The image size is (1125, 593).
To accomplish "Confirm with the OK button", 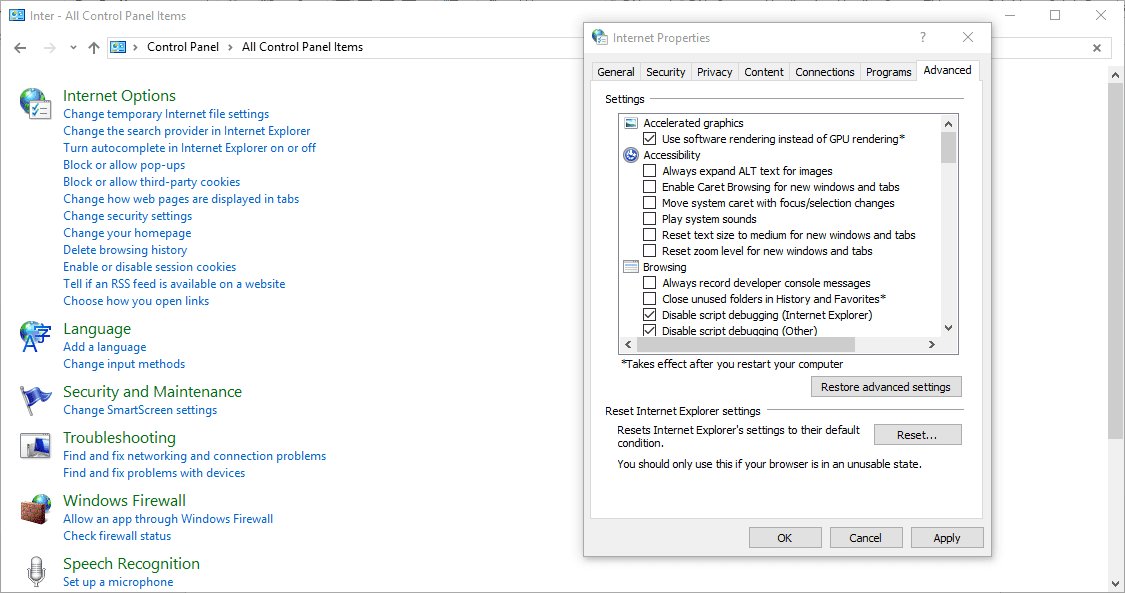I will coord(785,538).
